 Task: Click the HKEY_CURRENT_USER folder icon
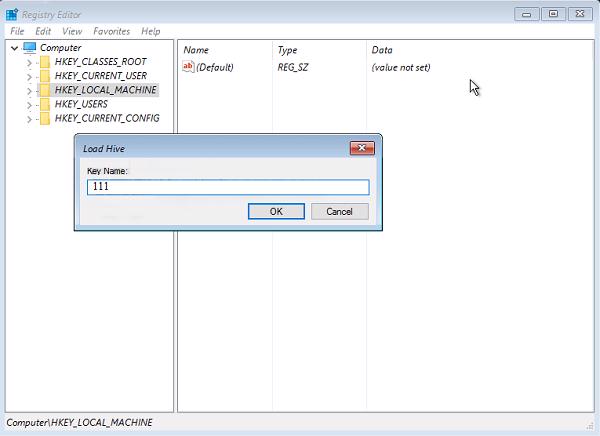coord(45,76)
